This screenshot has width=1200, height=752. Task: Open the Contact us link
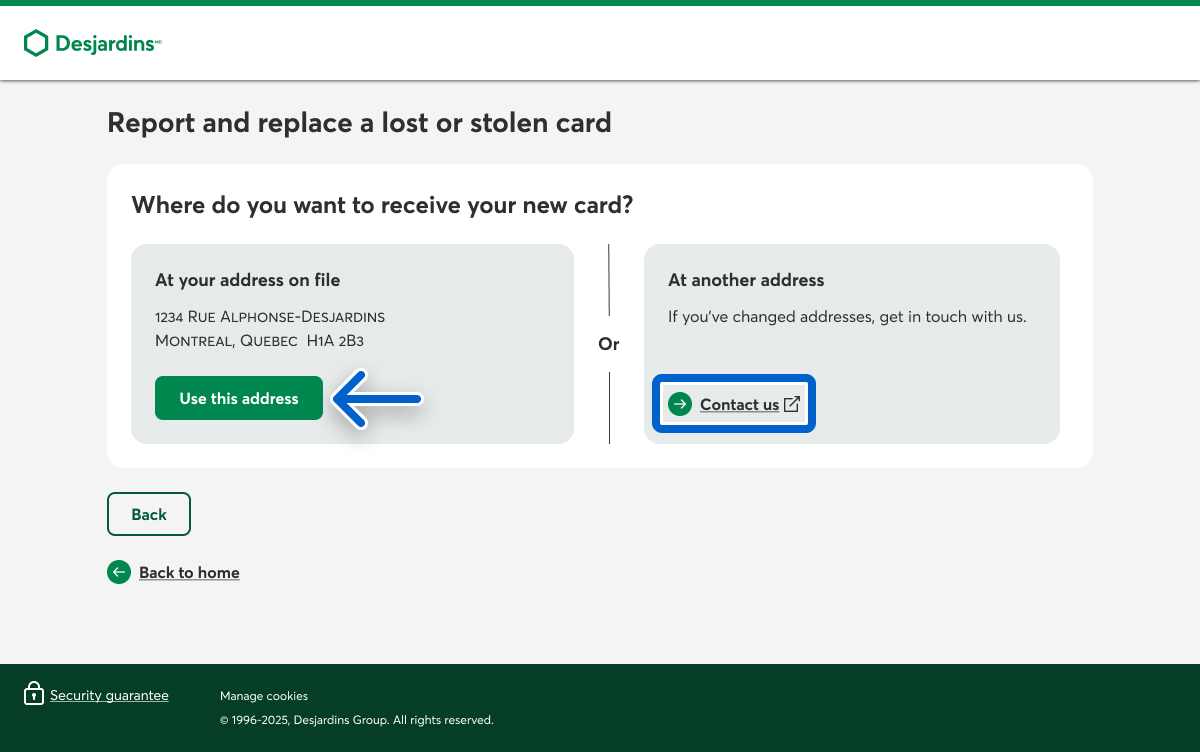[x=739, y=405]
